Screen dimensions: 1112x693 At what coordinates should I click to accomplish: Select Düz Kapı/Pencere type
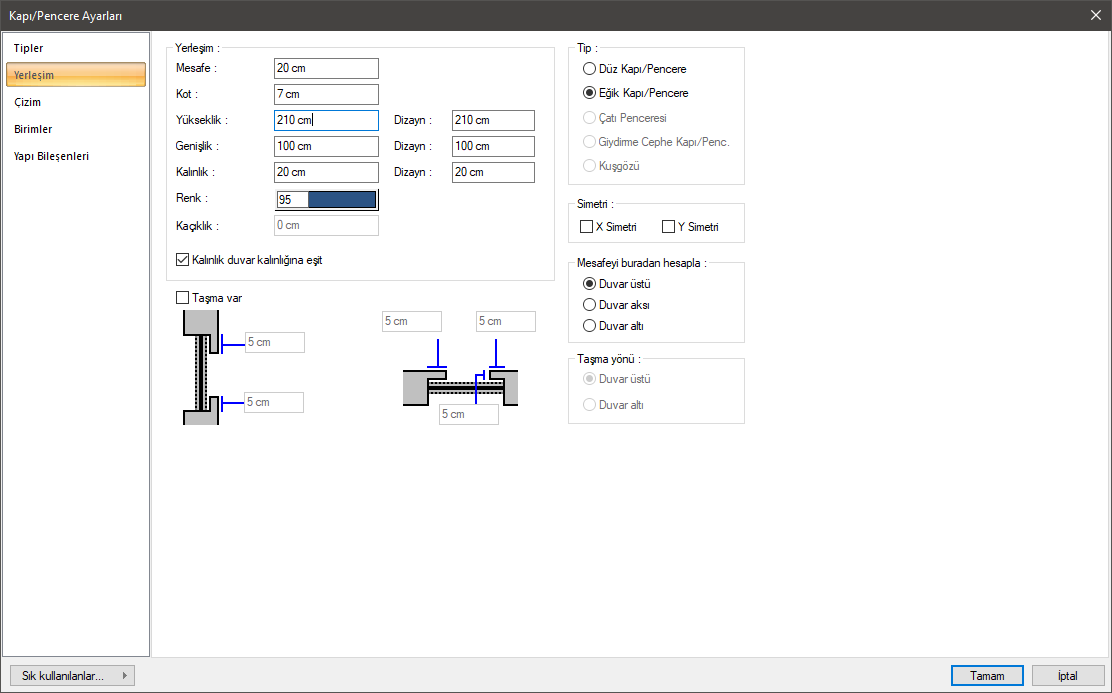(590, 69)
